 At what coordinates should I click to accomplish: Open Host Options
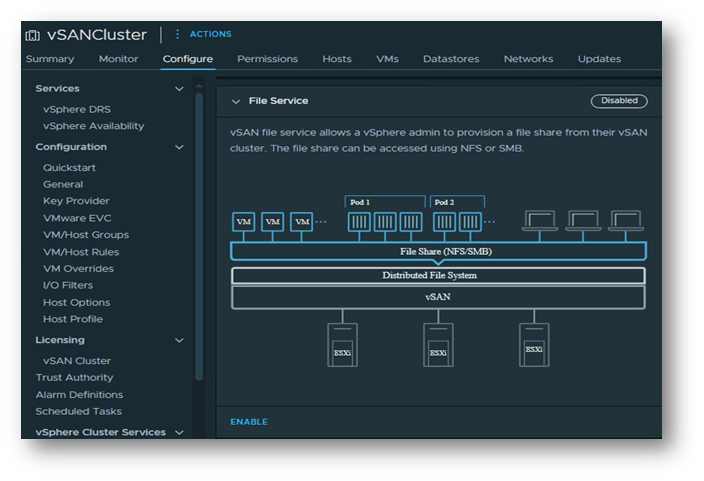coord(76,303)
